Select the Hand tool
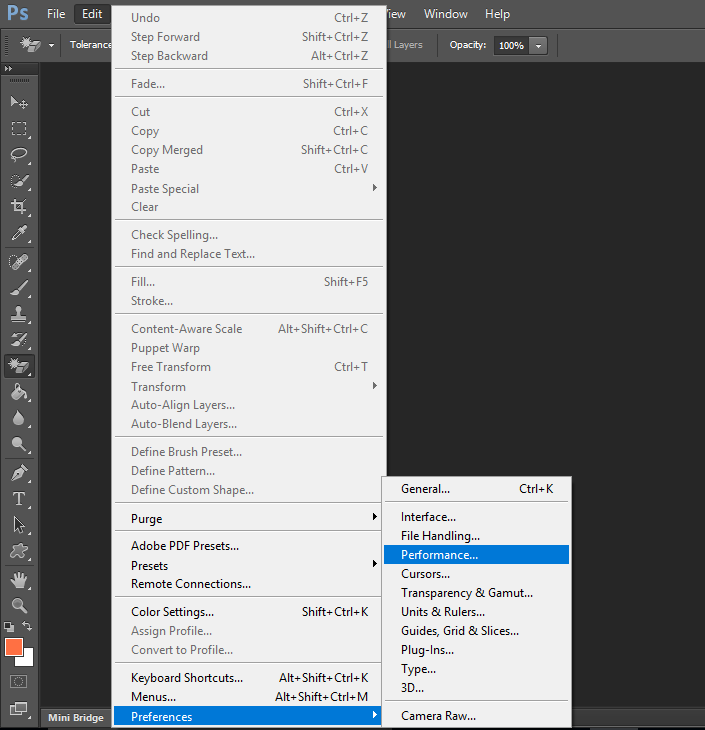This screenshot has height=730, width=705. 19,580
